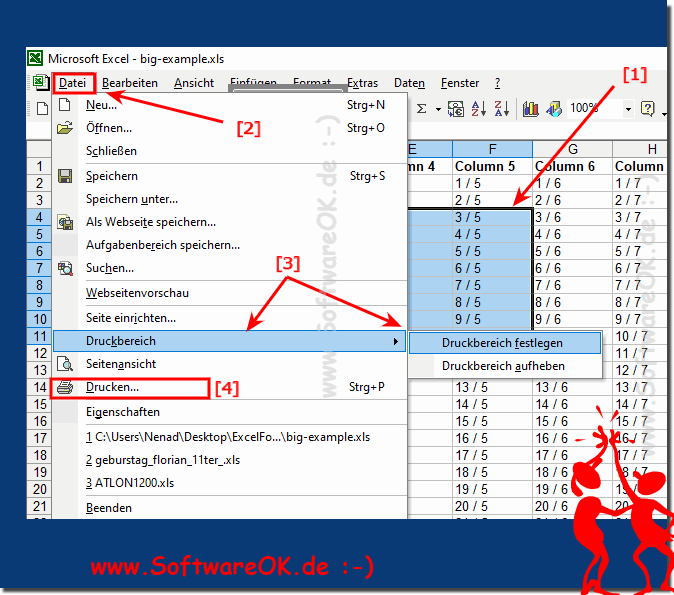Choose Beenden to exit Excel
Viewport: 674px width, 595px height.
click(x=230, y=508)
